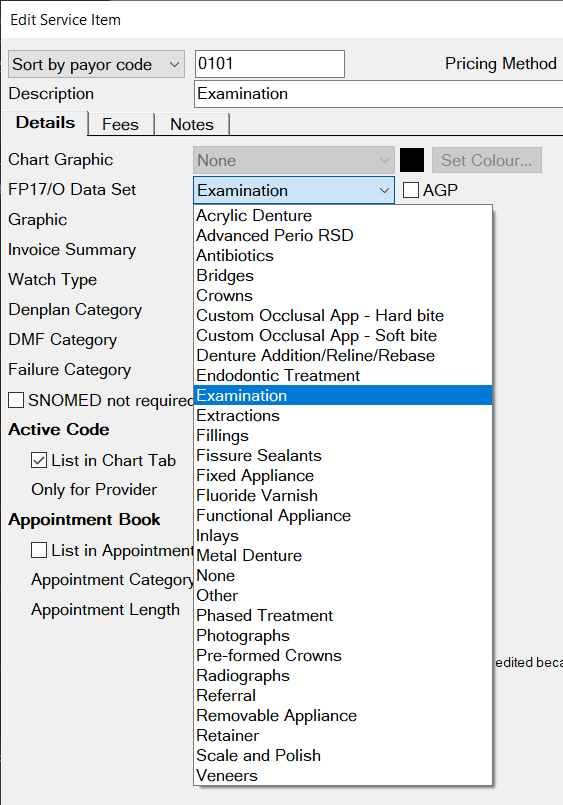Toggle List in Appointment Book checkbox

[x=39, y=550]
